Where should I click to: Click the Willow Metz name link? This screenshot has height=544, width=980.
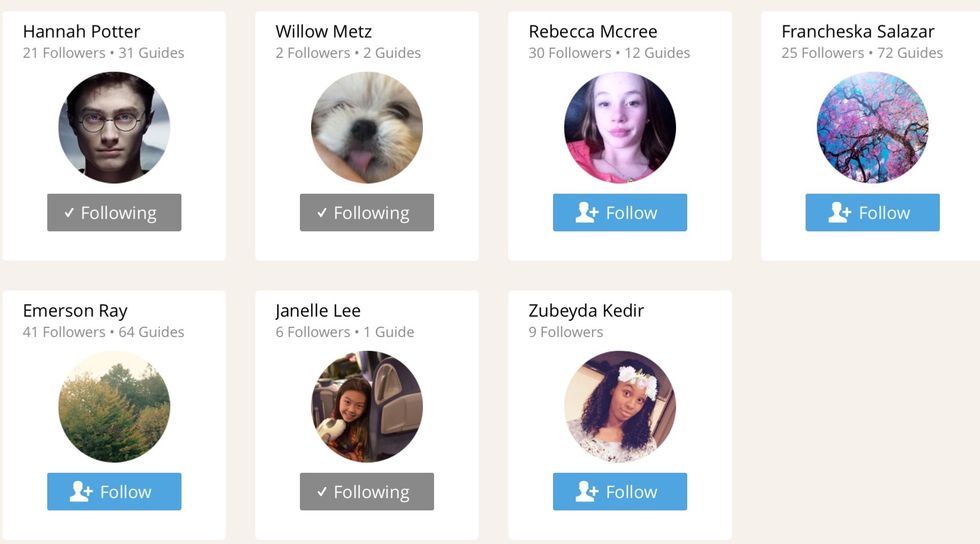click(324, 31)
